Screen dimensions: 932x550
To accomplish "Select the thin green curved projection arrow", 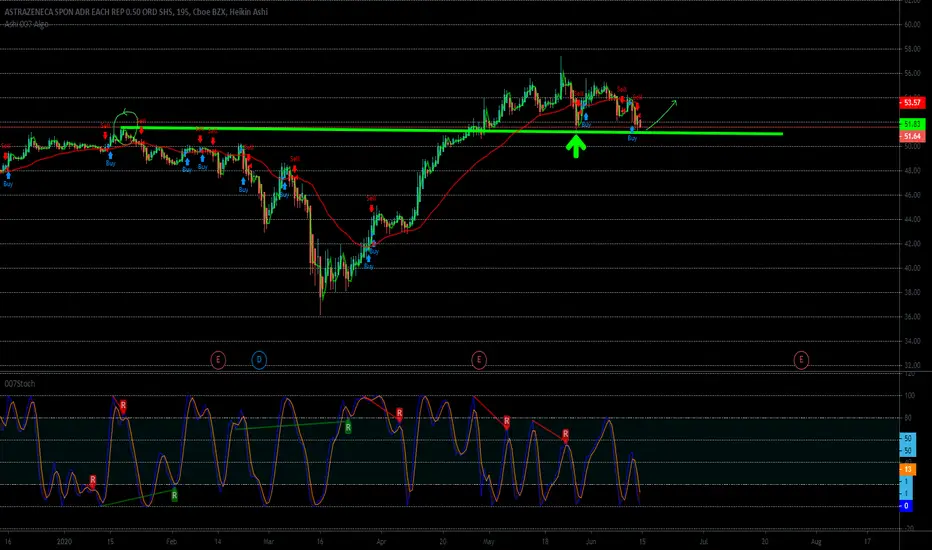I will pyautogui.click(x=662, y=114).
